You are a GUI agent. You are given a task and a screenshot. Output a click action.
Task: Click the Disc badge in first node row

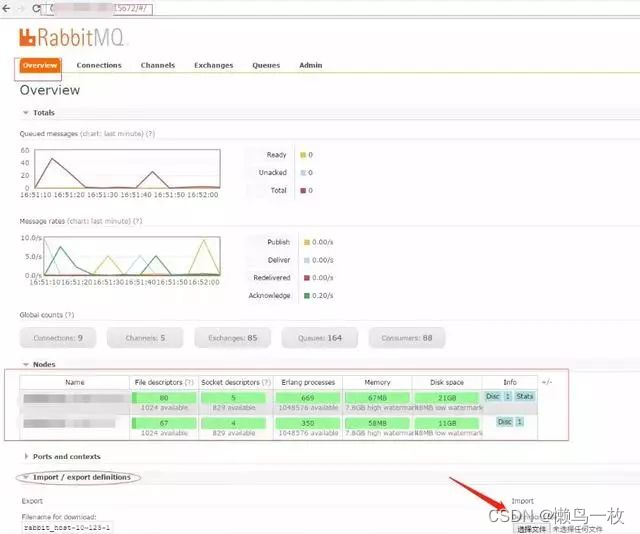pos(493,396)
